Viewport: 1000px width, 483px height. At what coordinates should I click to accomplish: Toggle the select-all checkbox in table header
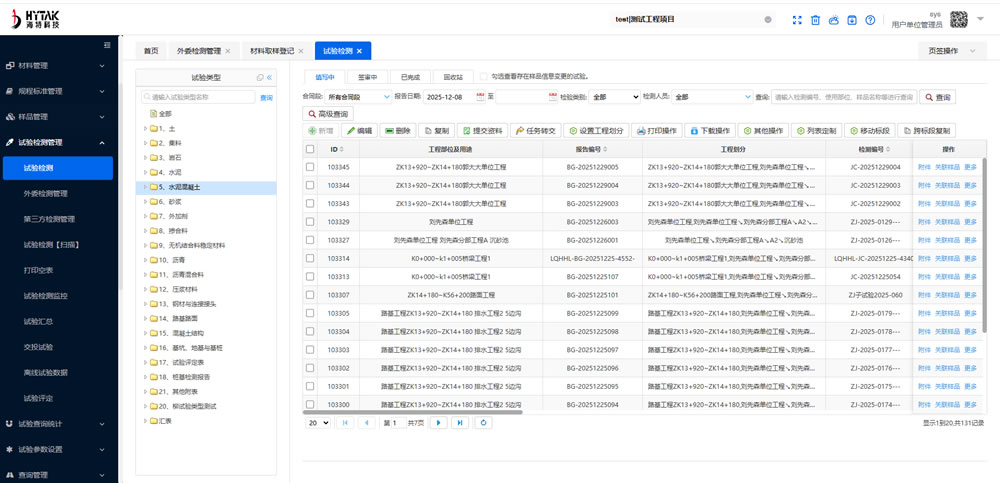pyautogui.click(x=310, y=149)
